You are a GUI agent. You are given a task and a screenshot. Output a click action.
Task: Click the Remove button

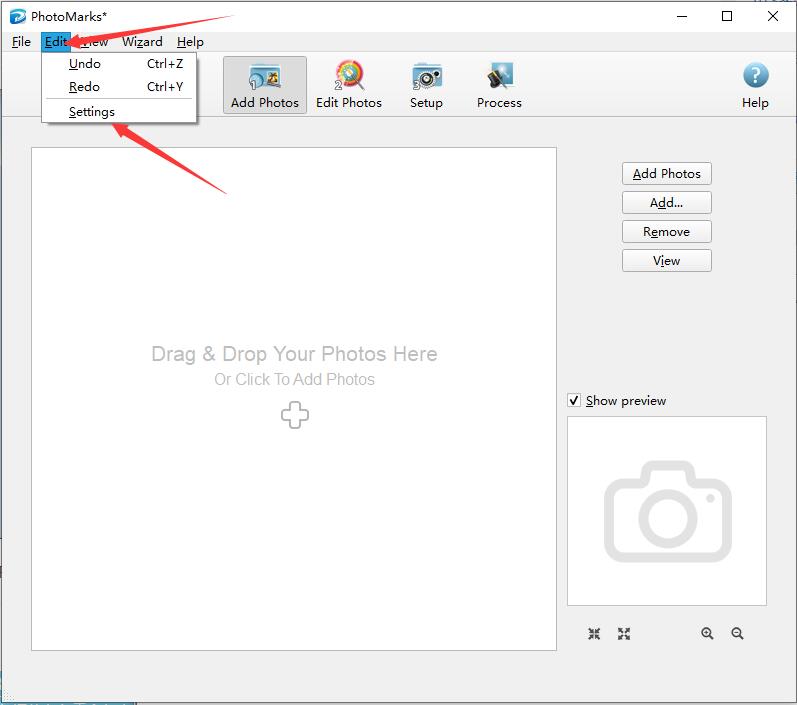(x=667, y=232)
